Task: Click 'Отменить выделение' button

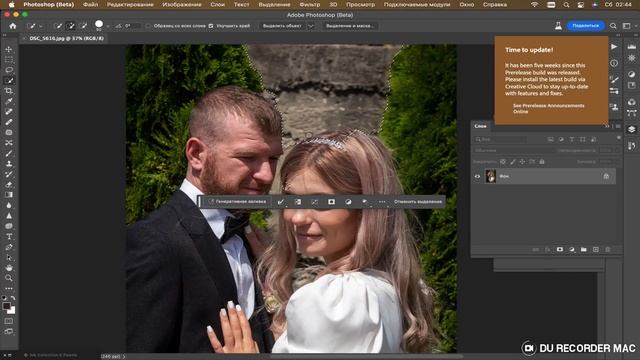Action: coord(418,202)
